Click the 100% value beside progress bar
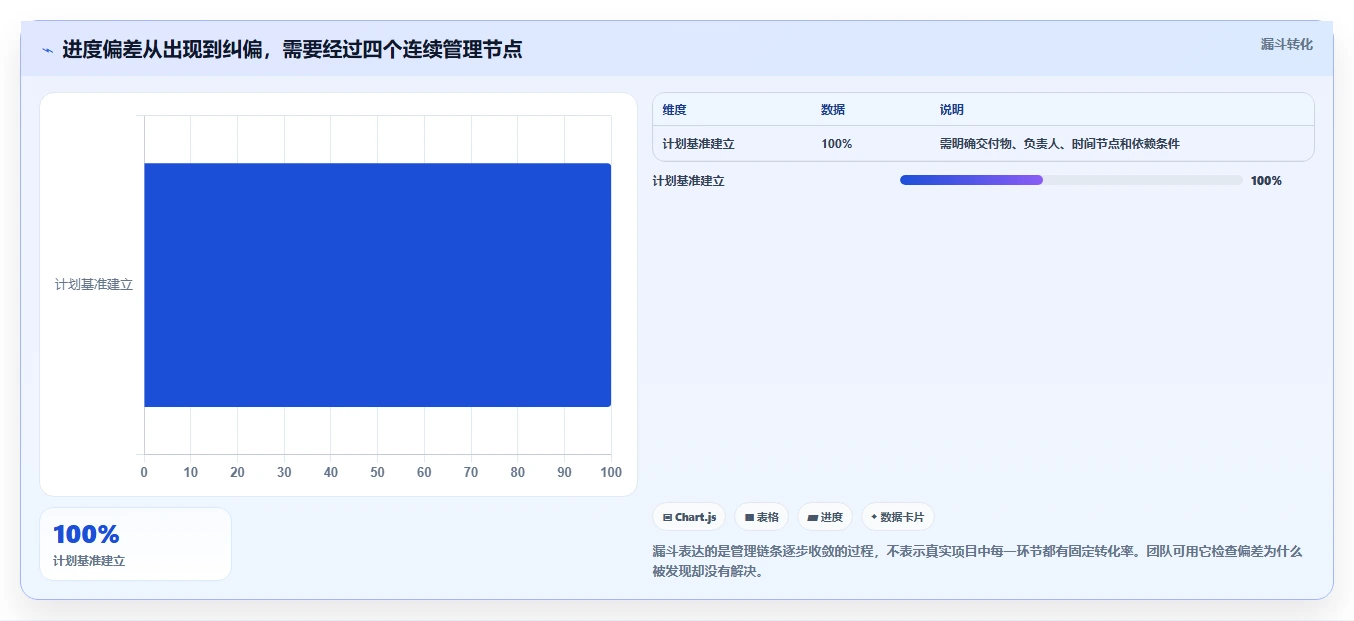Screen dimensions: 1354x621 tap(1266, 181)
